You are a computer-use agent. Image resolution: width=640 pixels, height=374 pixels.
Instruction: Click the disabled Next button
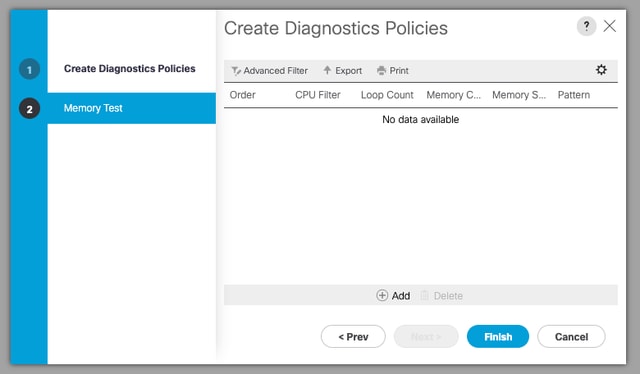[x=426, y=336]
